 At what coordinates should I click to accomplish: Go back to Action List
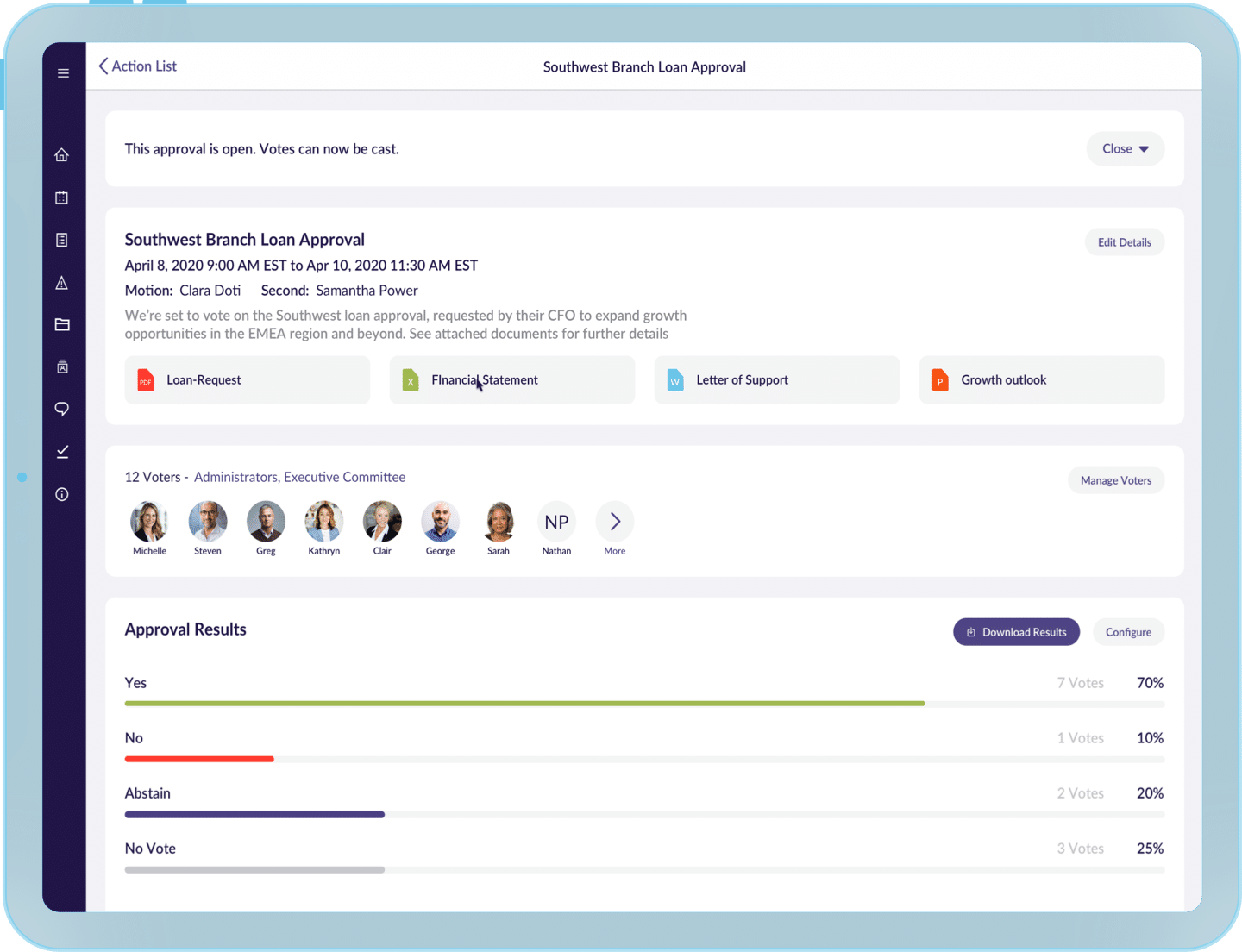pos(138,66)
